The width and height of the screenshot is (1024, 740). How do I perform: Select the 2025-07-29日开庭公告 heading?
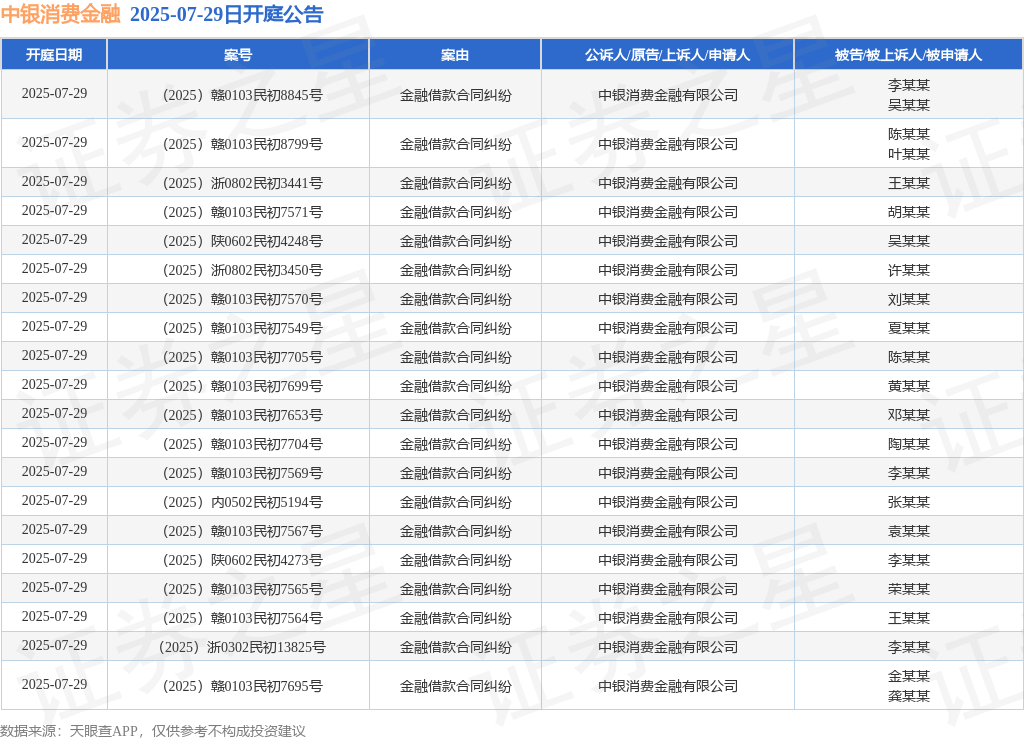(227, 14)
